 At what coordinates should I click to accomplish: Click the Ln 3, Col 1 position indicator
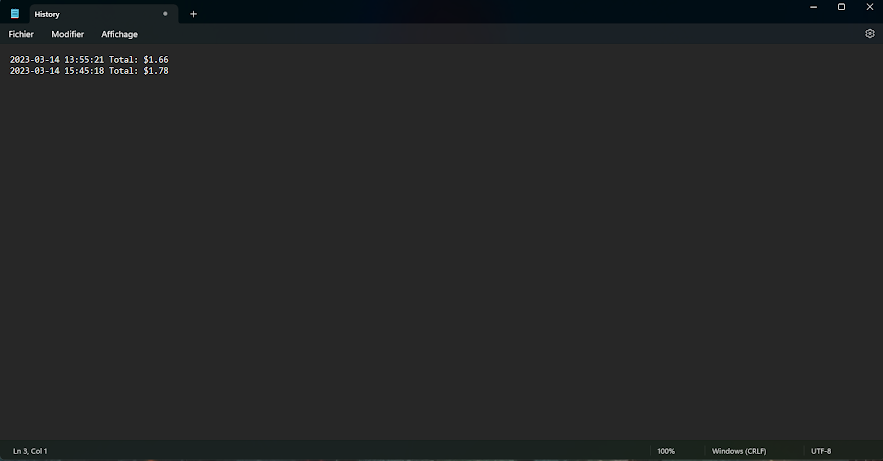click(x=30, y=451)
